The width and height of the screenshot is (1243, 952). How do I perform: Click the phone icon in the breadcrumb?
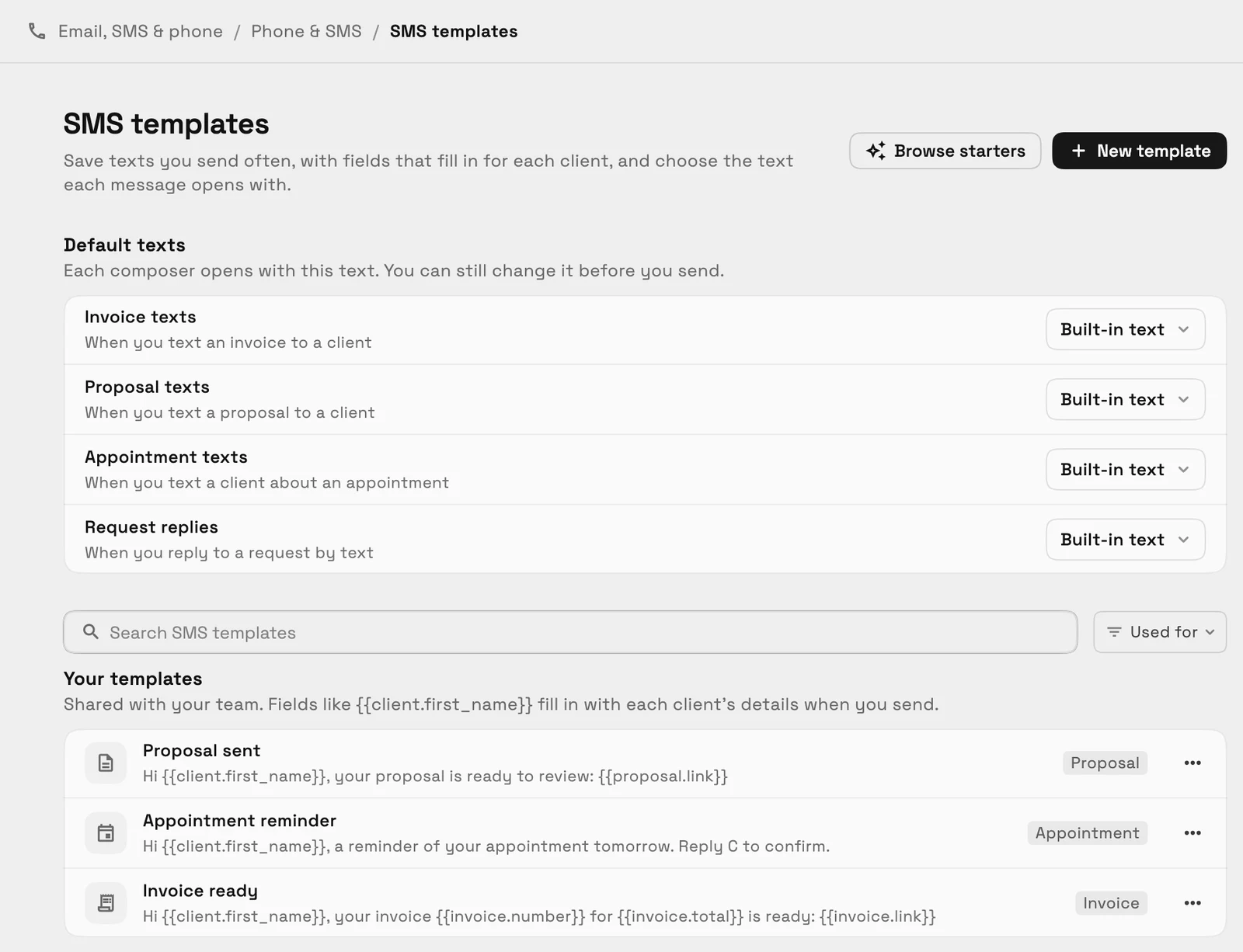[x=37, y=31]
